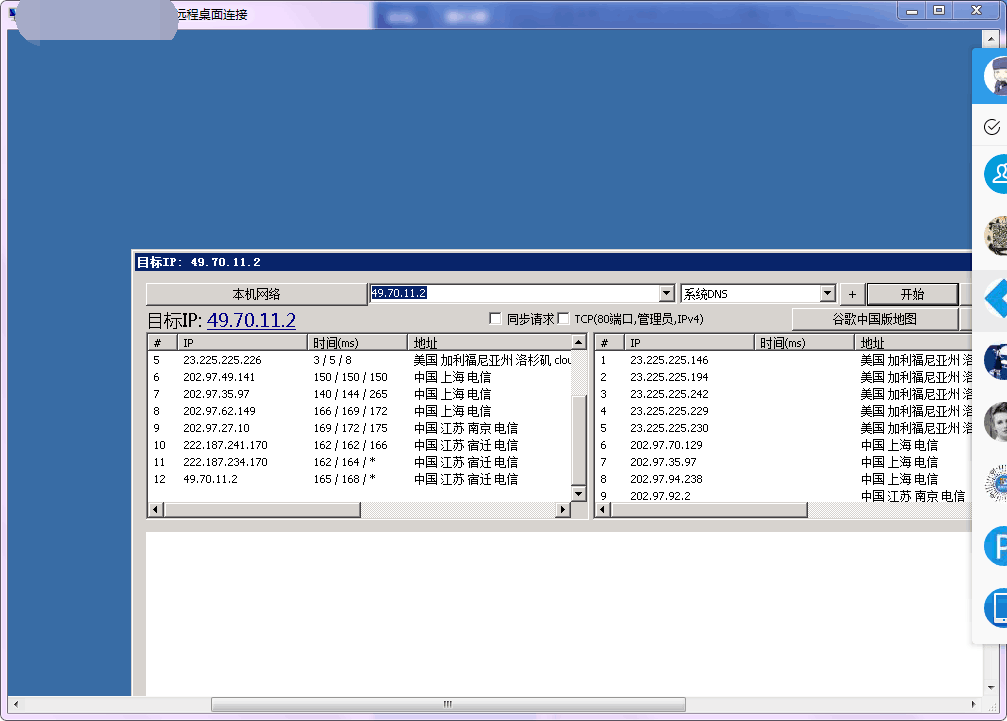Click remote desktop bottom scroll left arrow

tap(15, 704)
